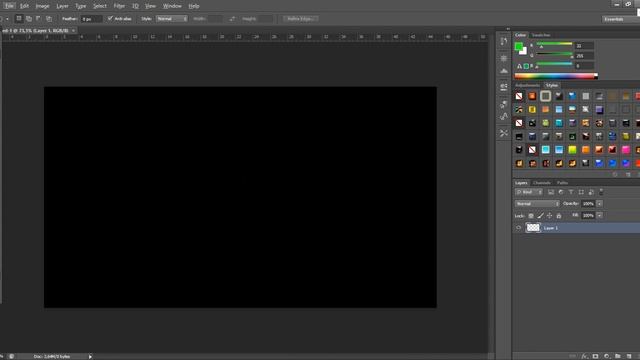Choose the Subtract from selection icon

(x=38, y=18)
